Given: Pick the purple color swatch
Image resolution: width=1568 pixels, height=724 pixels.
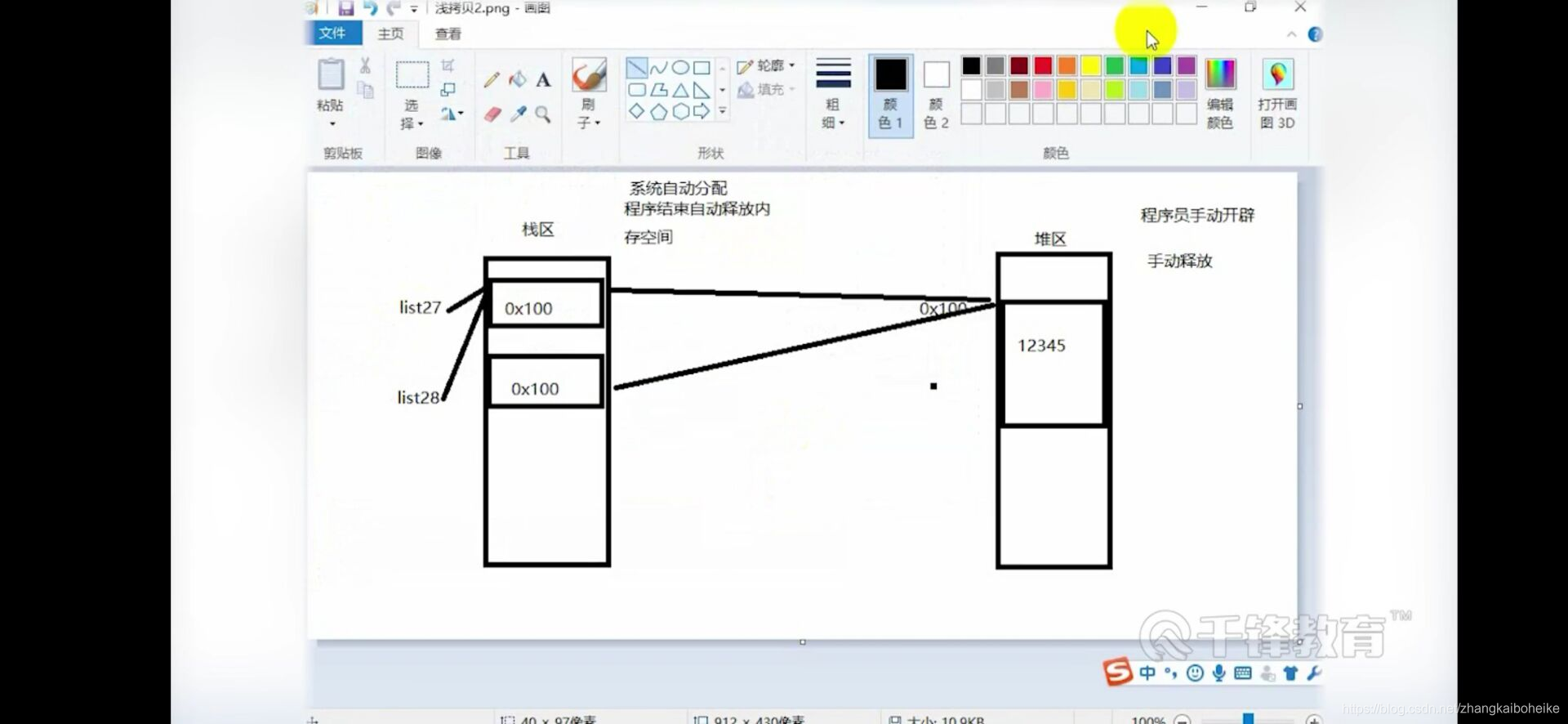Looking at the screenshot, I should [x=1187, y=66].
